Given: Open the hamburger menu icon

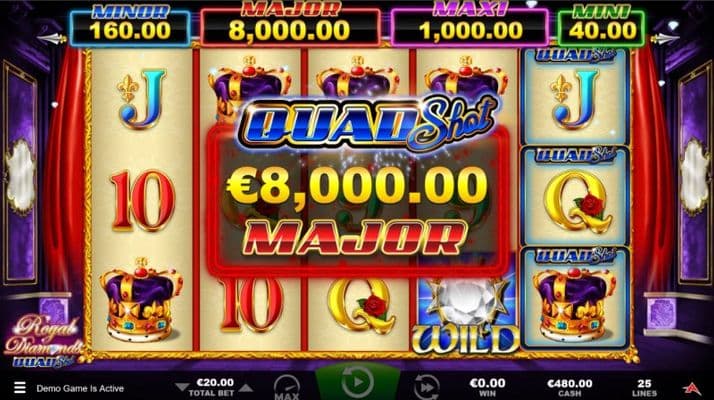Looking at the screenshot, I should tap(20, 388).
